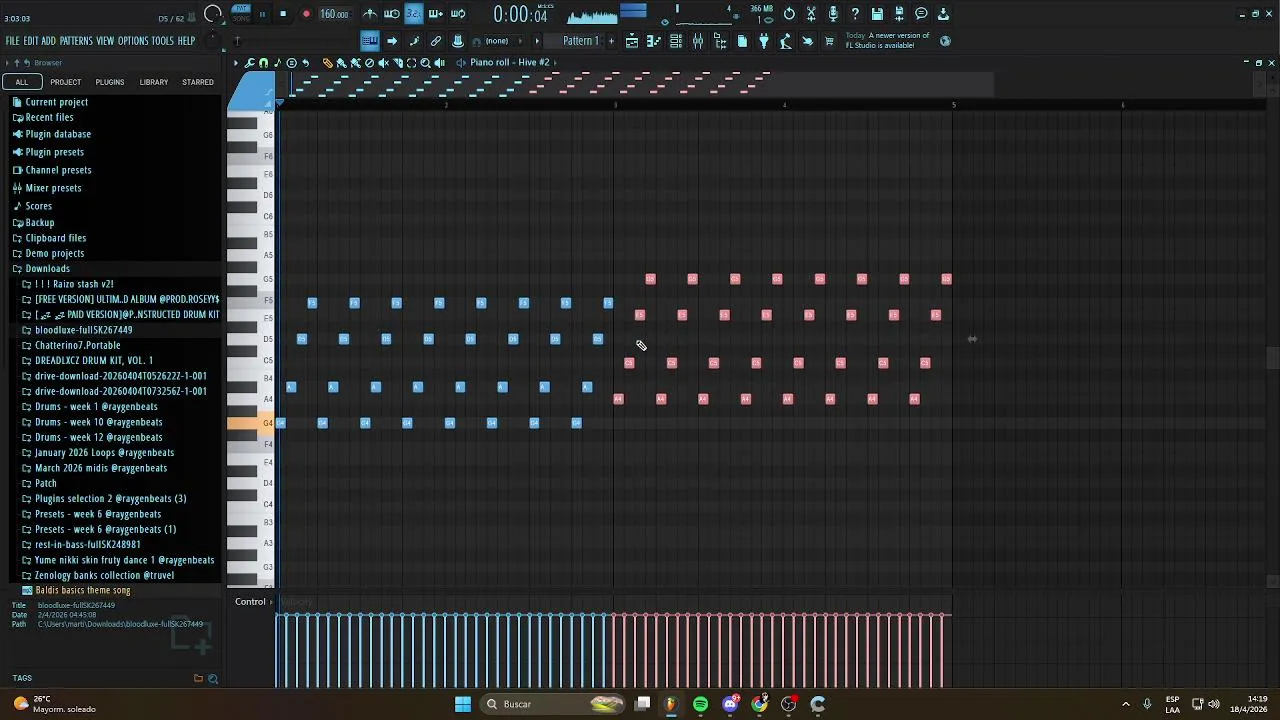Select the Draw pencil tool in piano roll
This screenshot has width=1280, height=720.
click(327, 63)
